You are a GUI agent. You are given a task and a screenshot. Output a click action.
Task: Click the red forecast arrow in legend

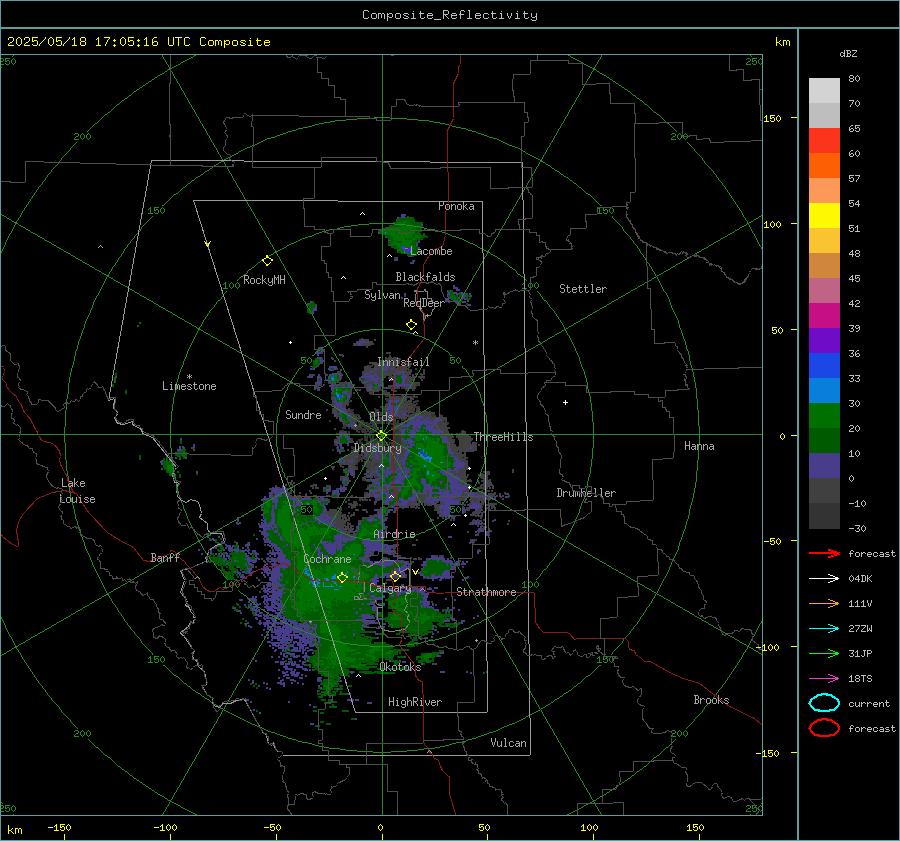[824, 553]
